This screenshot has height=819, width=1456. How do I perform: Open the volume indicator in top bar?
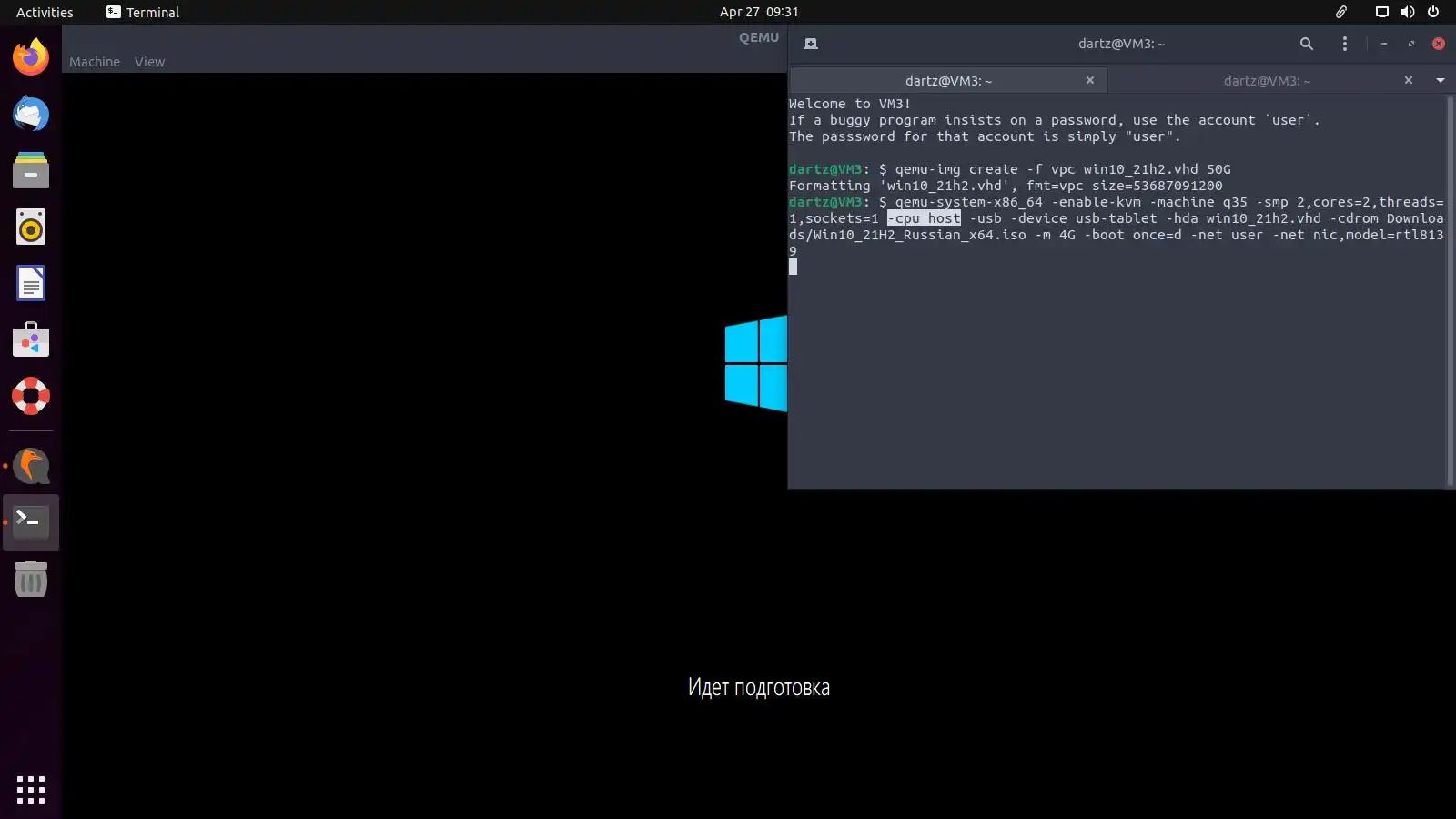[1408, 12]
